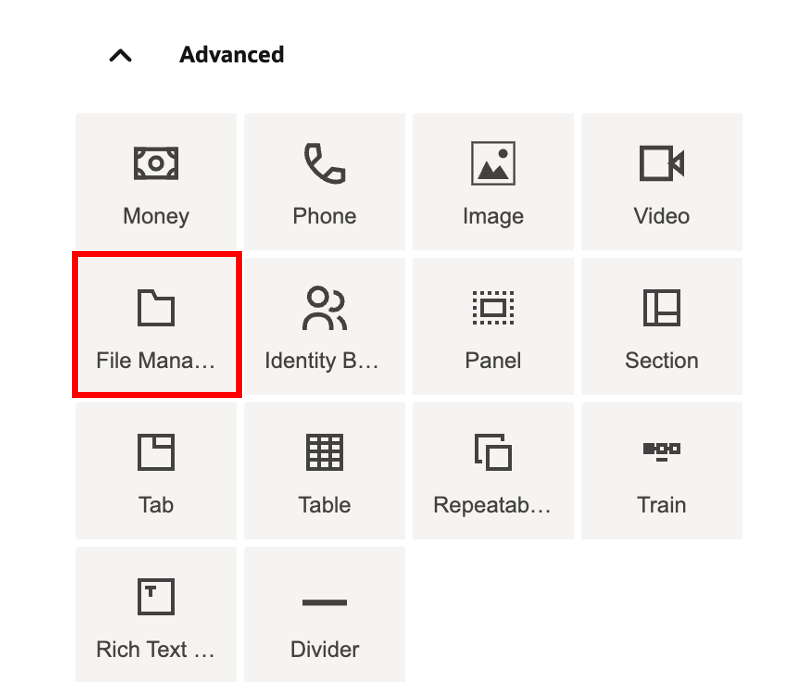Click the Panel dashed-frame icon

click(x=493, y=308)
